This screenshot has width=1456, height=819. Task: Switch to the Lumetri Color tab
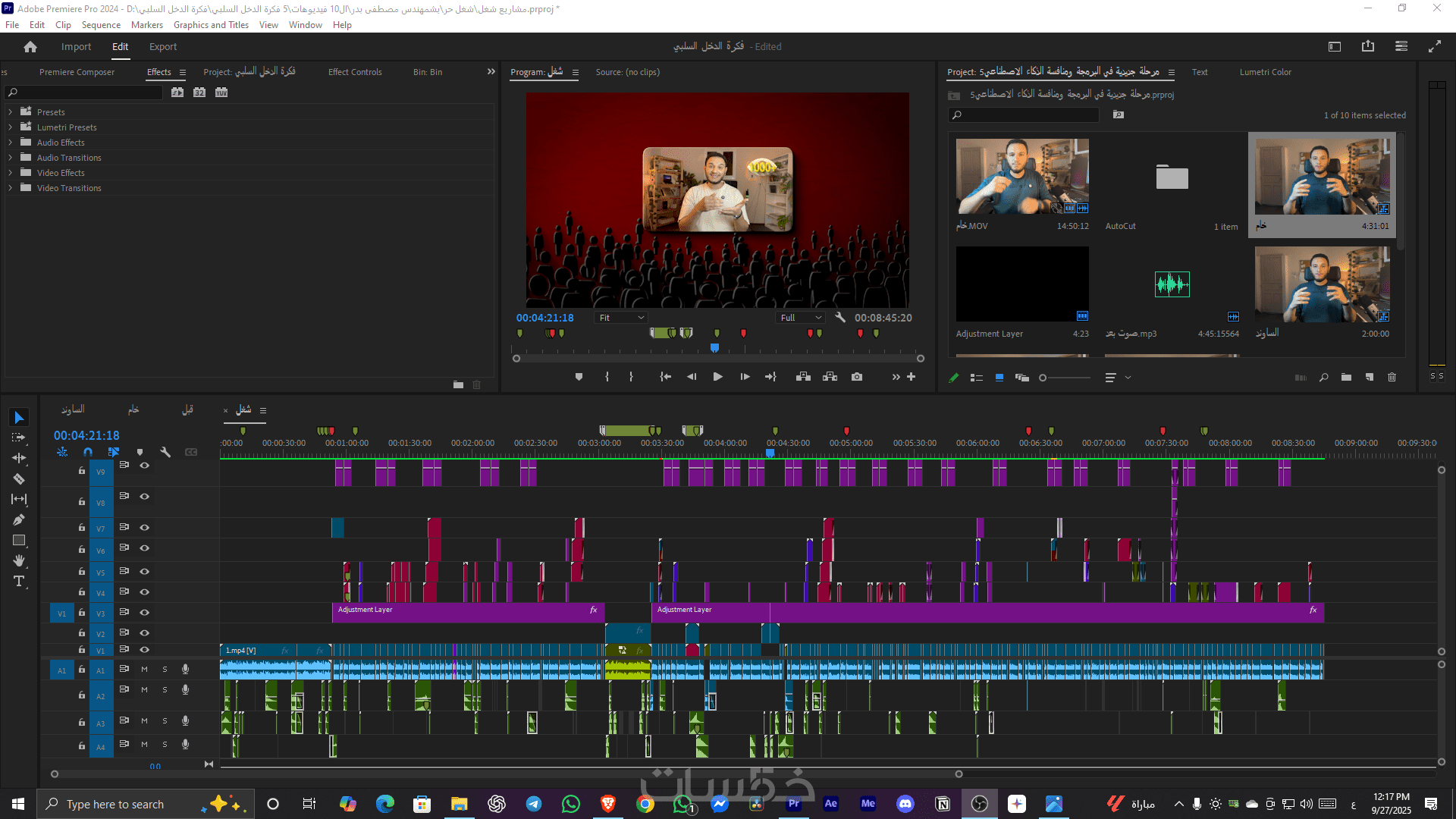pyautogui.click(x=1265, y=72)
